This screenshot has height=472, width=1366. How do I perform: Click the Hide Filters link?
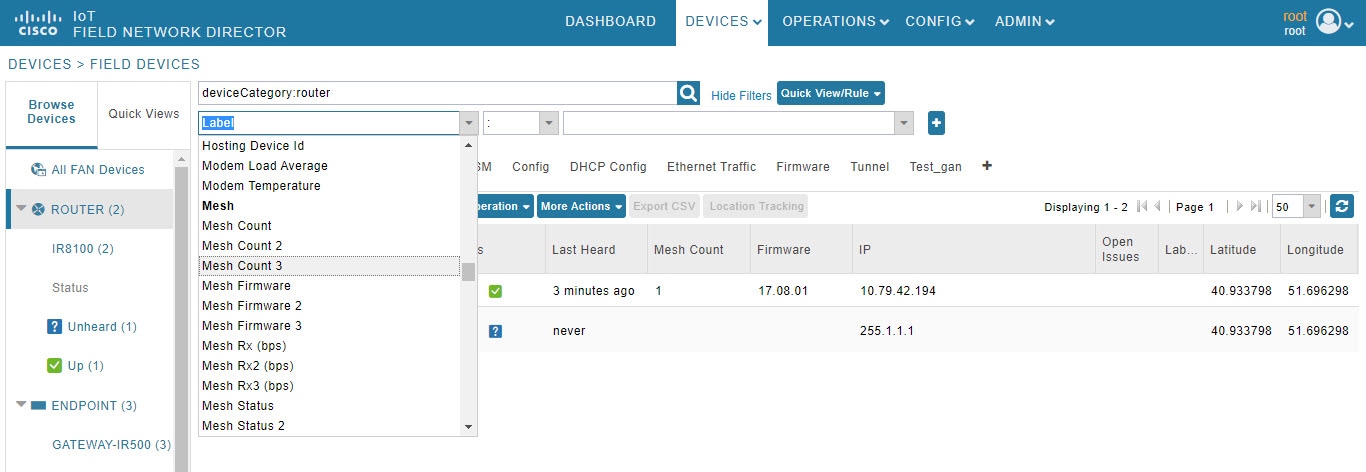[x=741, y=96]
